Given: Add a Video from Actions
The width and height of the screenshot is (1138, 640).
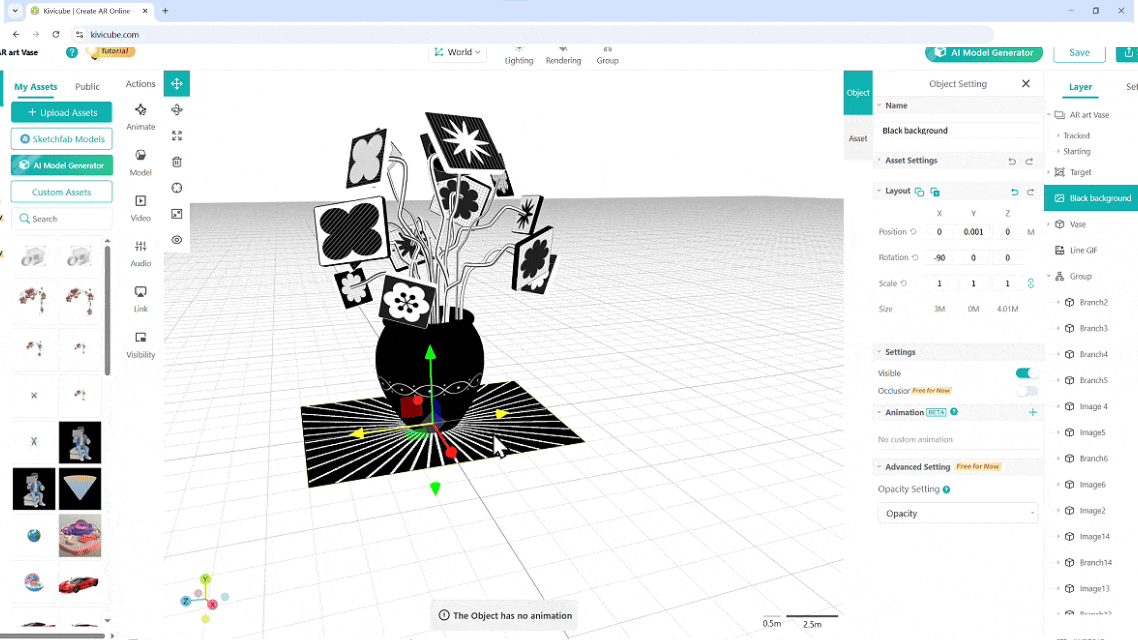Looking at the screenshot, I should pos(141,207).
